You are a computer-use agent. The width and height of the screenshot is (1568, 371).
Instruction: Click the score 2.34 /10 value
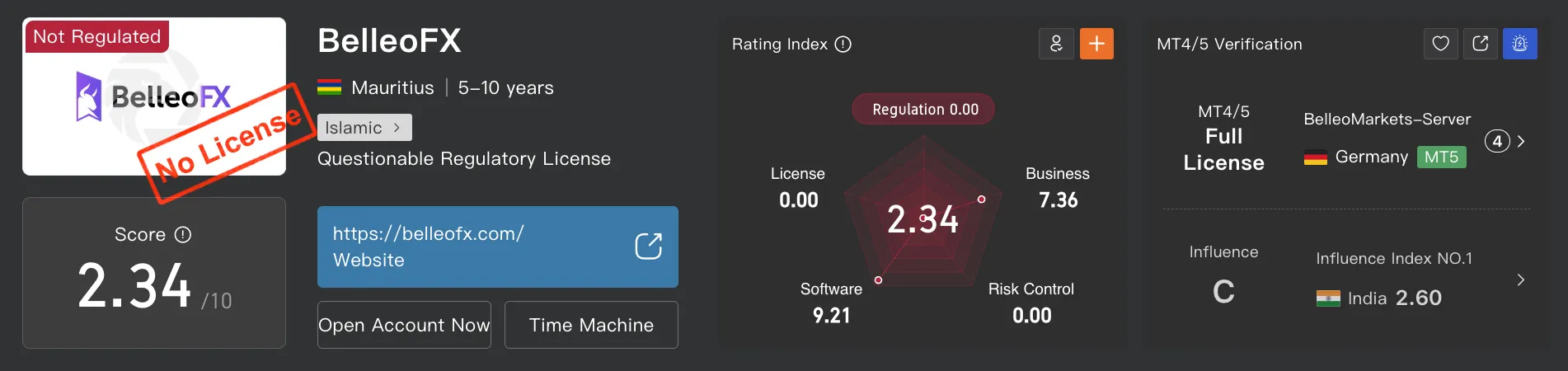pos(154,286)
